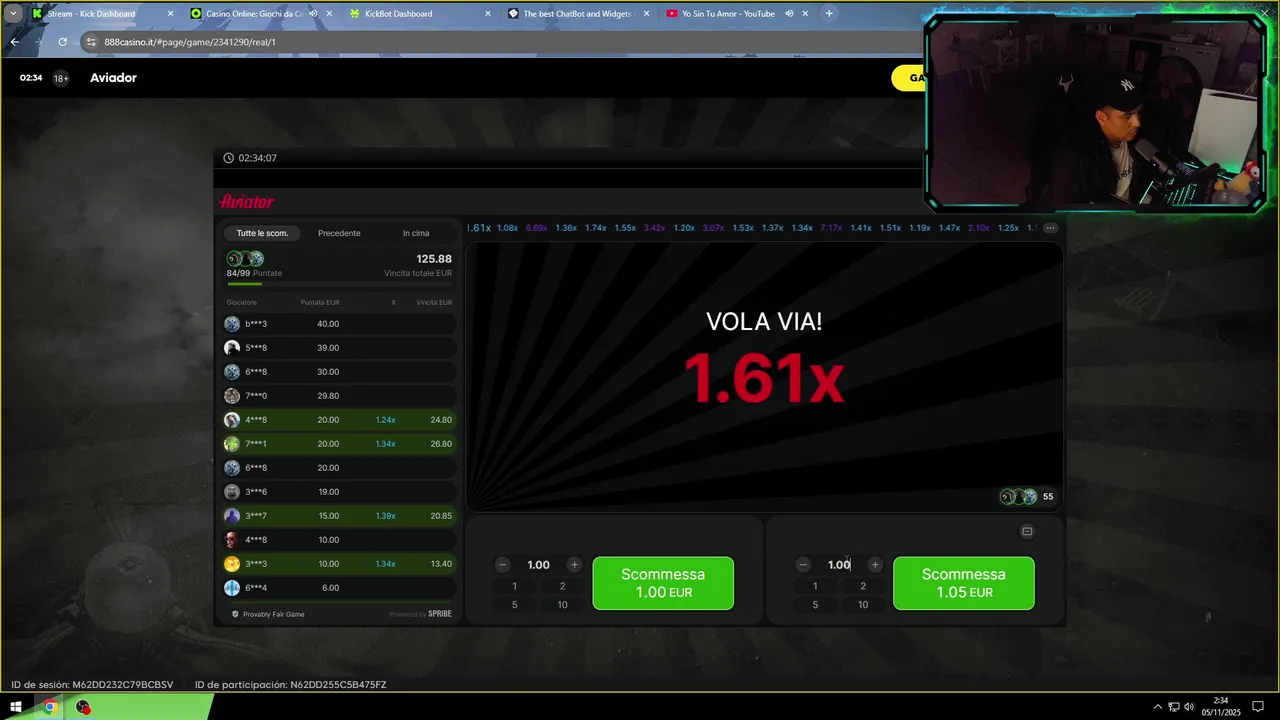Click the 3.42x round history multiplier
The height and width of the screenshot is (720, 1280).
(x=654, y=228)
